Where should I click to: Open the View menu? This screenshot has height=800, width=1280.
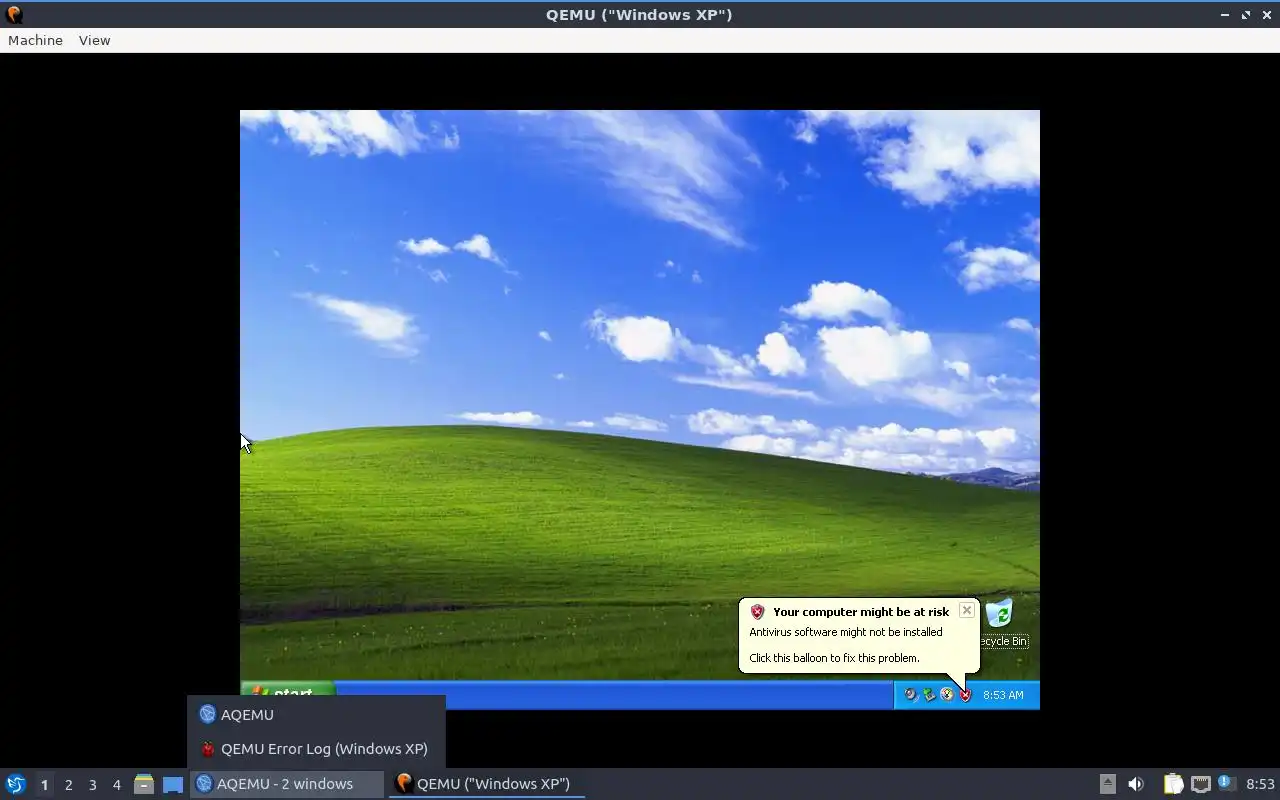pyautogui.click(x=94, y=40)
